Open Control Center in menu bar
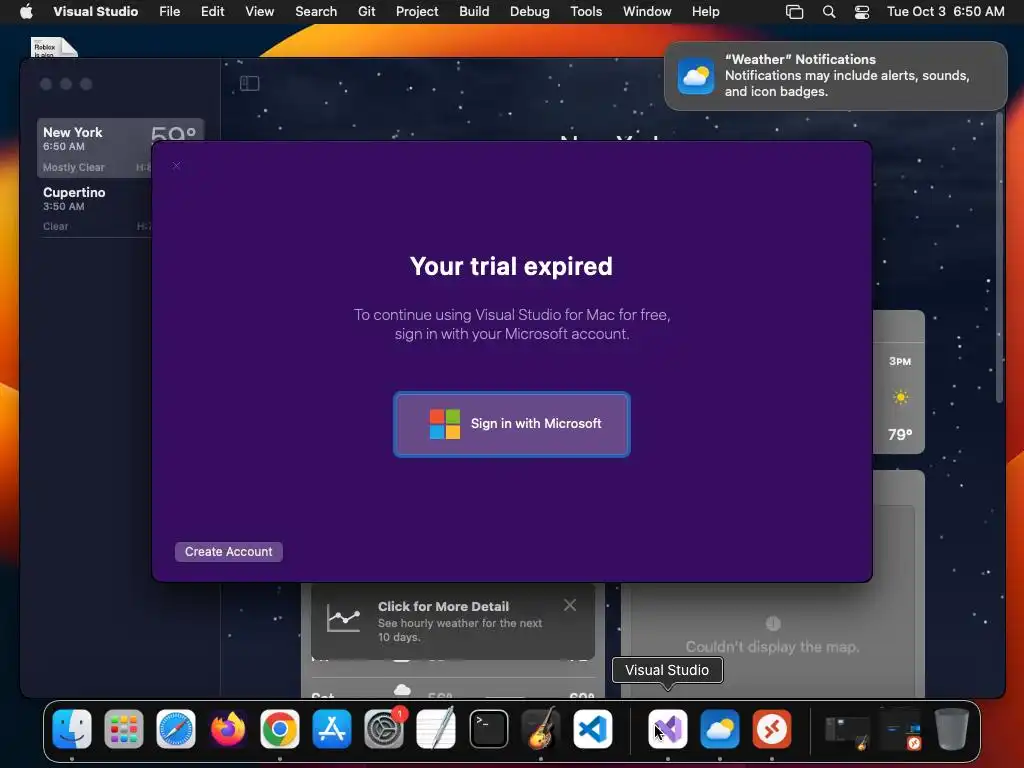This screenshot has width=1024, height=768. coord(862,12)
